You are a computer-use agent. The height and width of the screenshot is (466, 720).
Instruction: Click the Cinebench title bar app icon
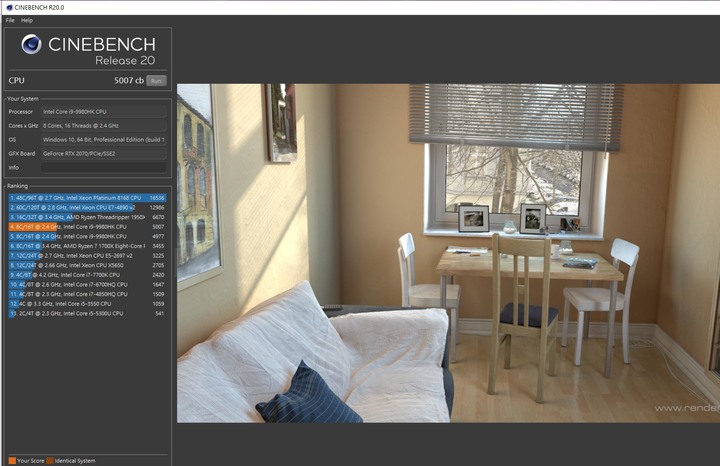click(9, 7)
